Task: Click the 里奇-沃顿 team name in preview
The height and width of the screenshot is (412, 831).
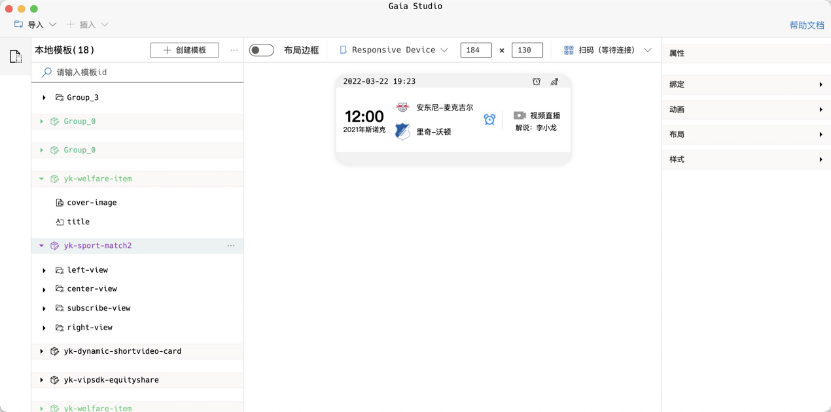Action: click(434, 132)
